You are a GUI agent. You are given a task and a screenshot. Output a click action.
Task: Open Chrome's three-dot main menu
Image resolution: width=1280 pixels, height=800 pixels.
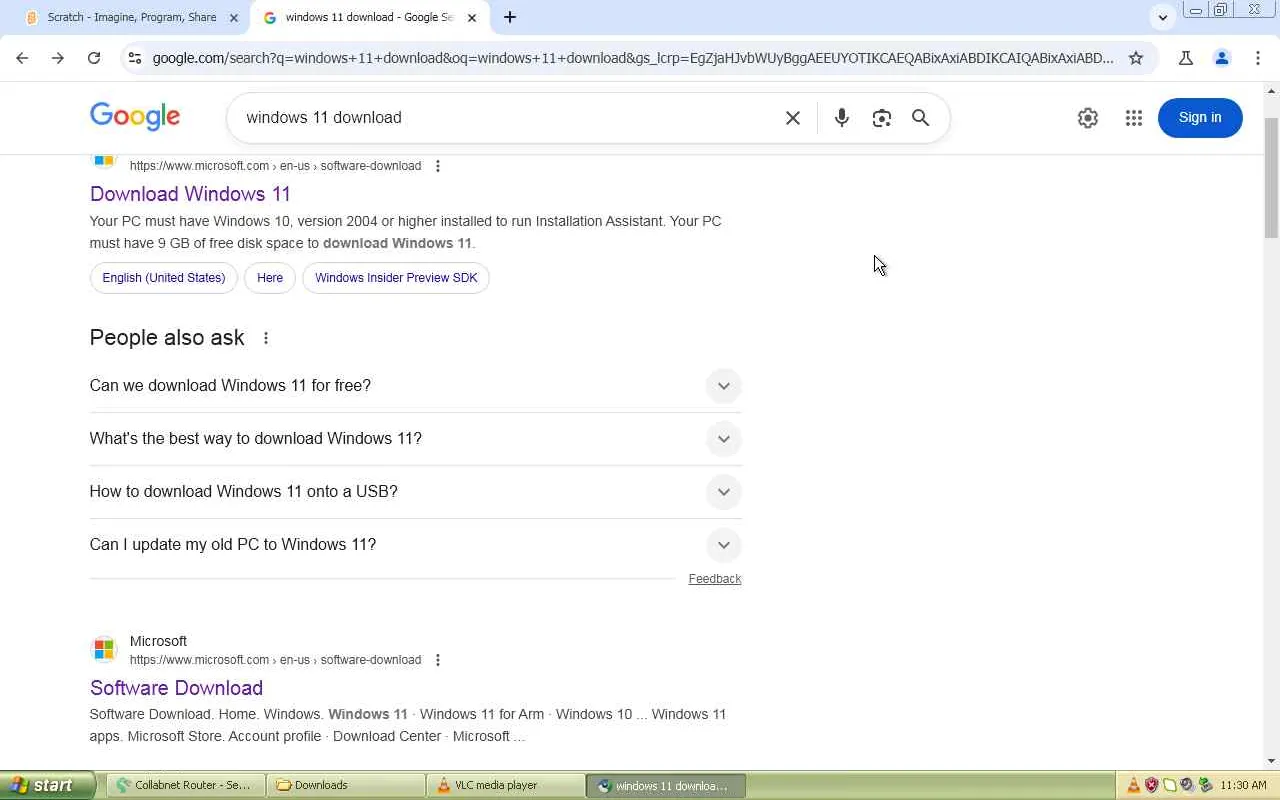(x=1258, y=58)
